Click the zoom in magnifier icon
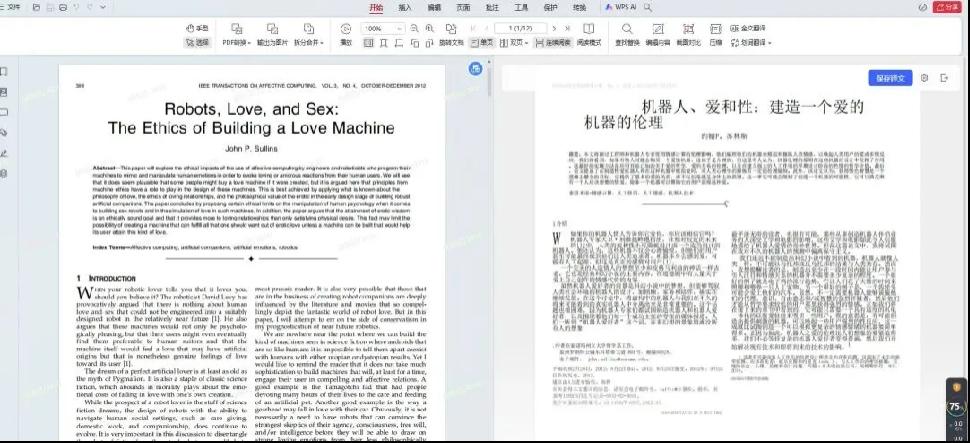The height and width of the screenshot is (443, 970). [429, 28]
